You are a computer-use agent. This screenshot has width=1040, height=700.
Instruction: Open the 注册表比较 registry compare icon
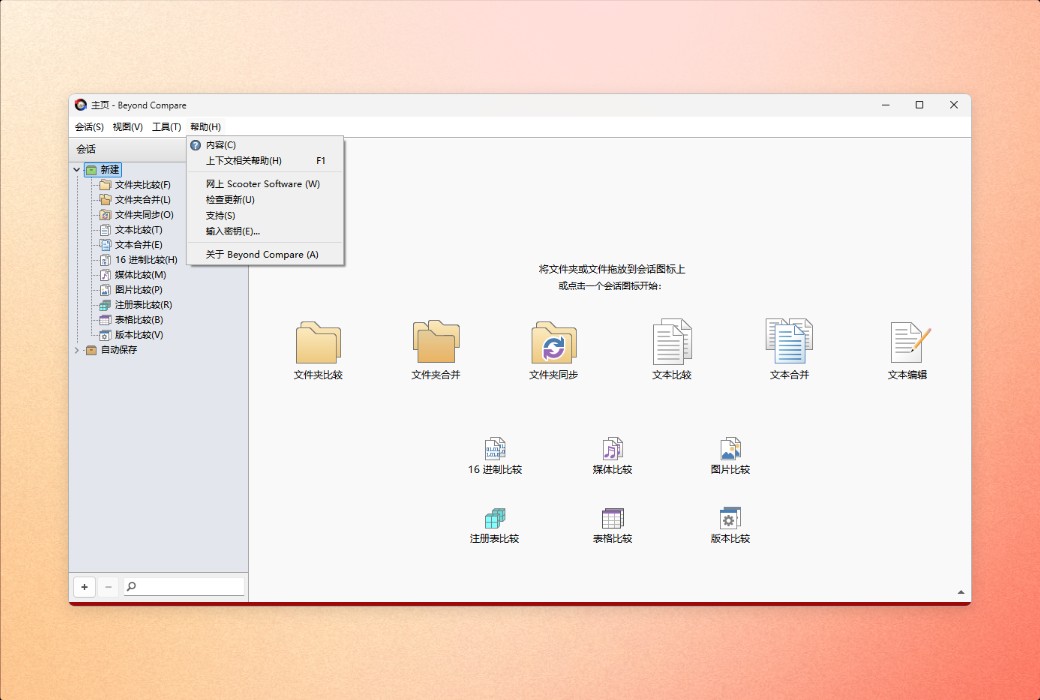pyautogui.click(x=495, y=518)
